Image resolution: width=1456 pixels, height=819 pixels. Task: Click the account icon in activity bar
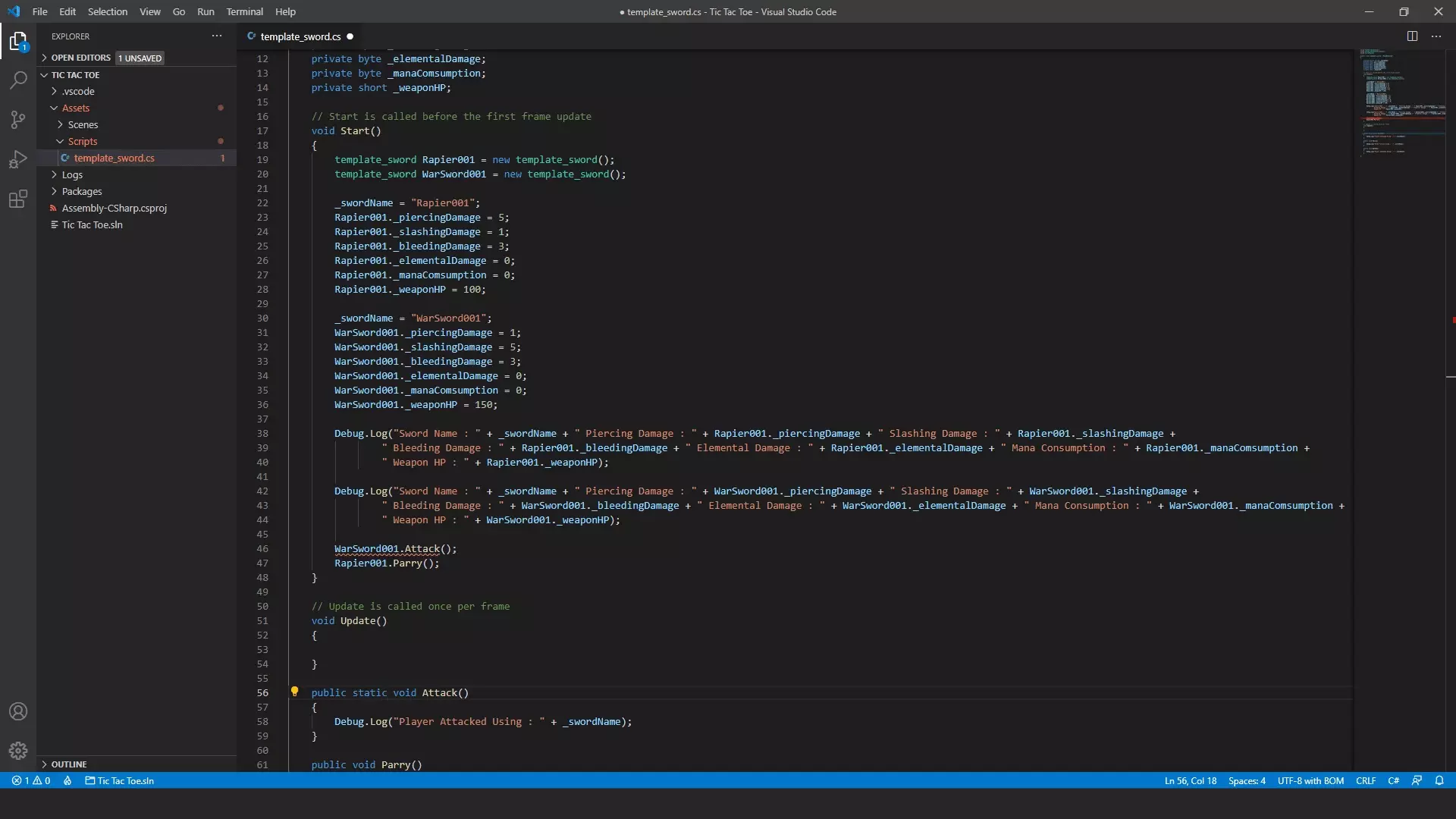[18, 711]
